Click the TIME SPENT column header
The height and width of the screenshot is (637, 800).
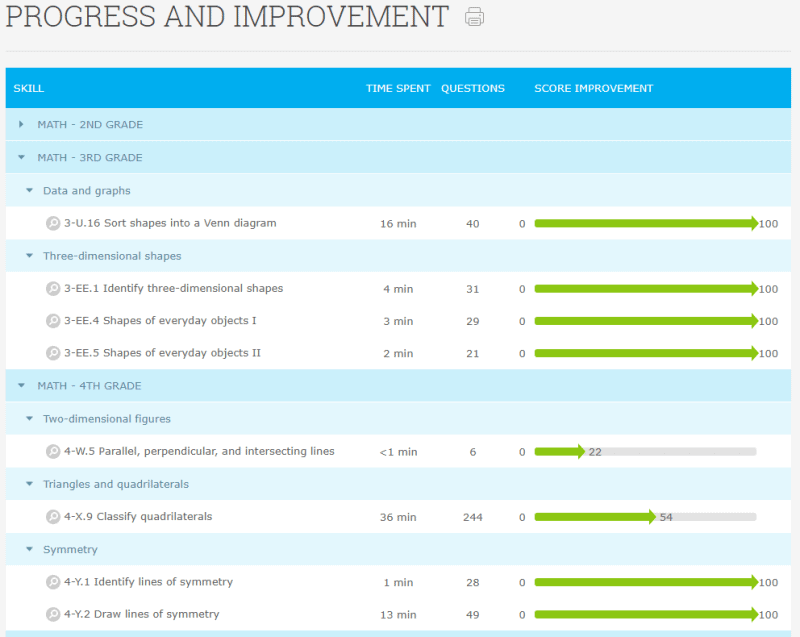coord(397,88)
